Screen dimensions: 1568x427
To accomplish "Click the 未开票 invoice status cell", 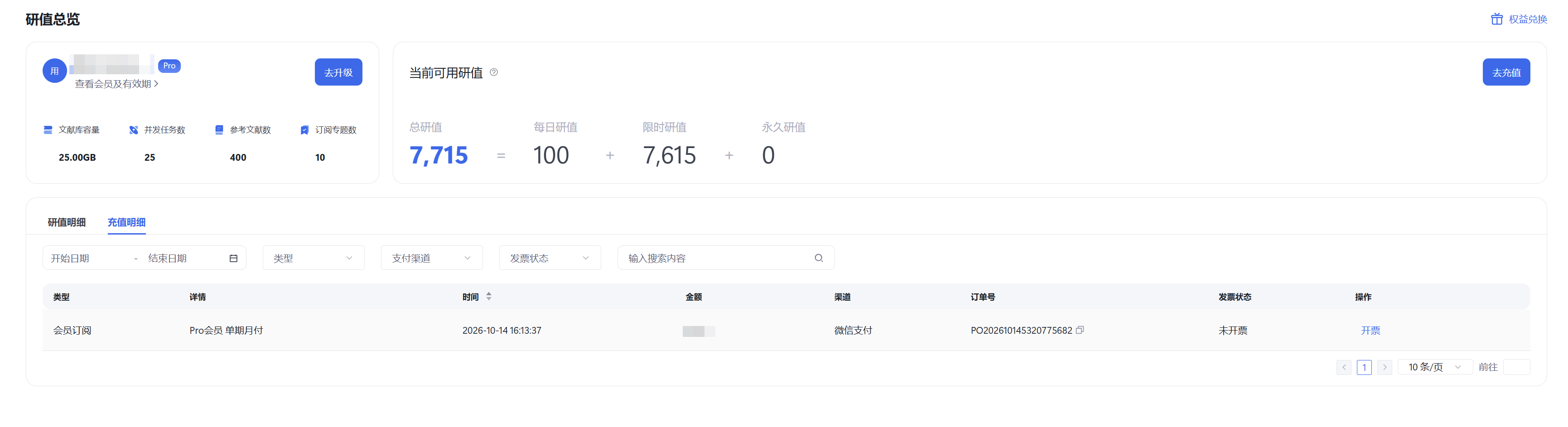I will (1233, 330).
